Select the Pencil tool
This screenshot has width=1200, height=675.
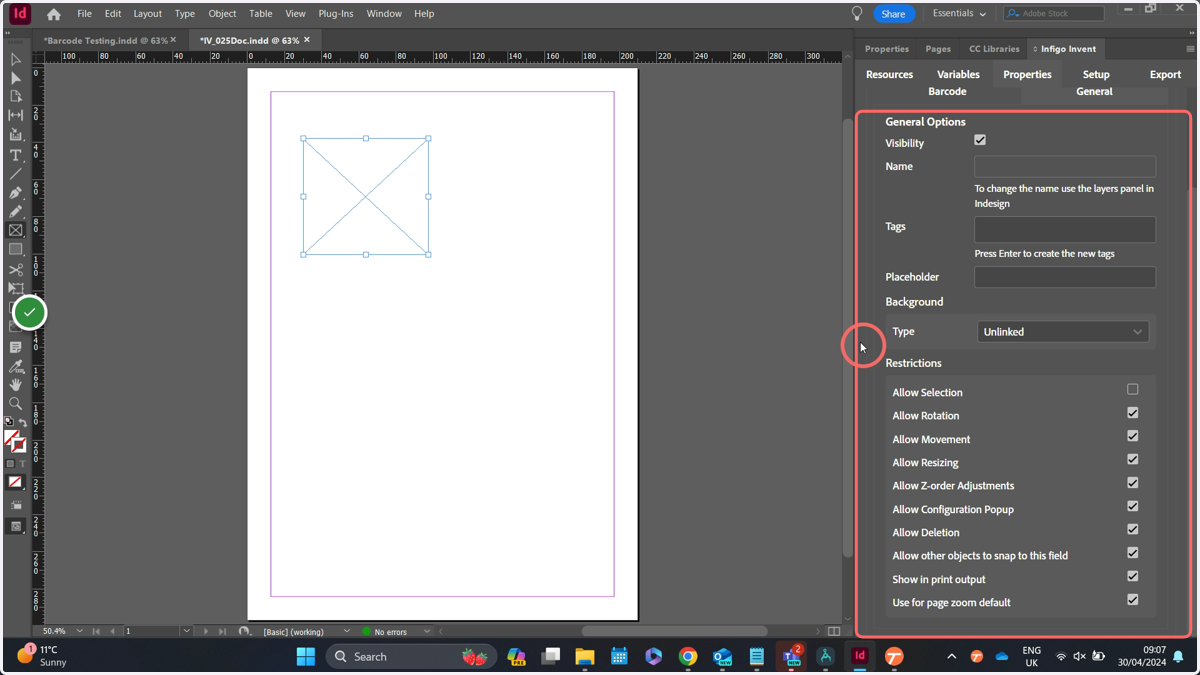click(x=16, y=212)
